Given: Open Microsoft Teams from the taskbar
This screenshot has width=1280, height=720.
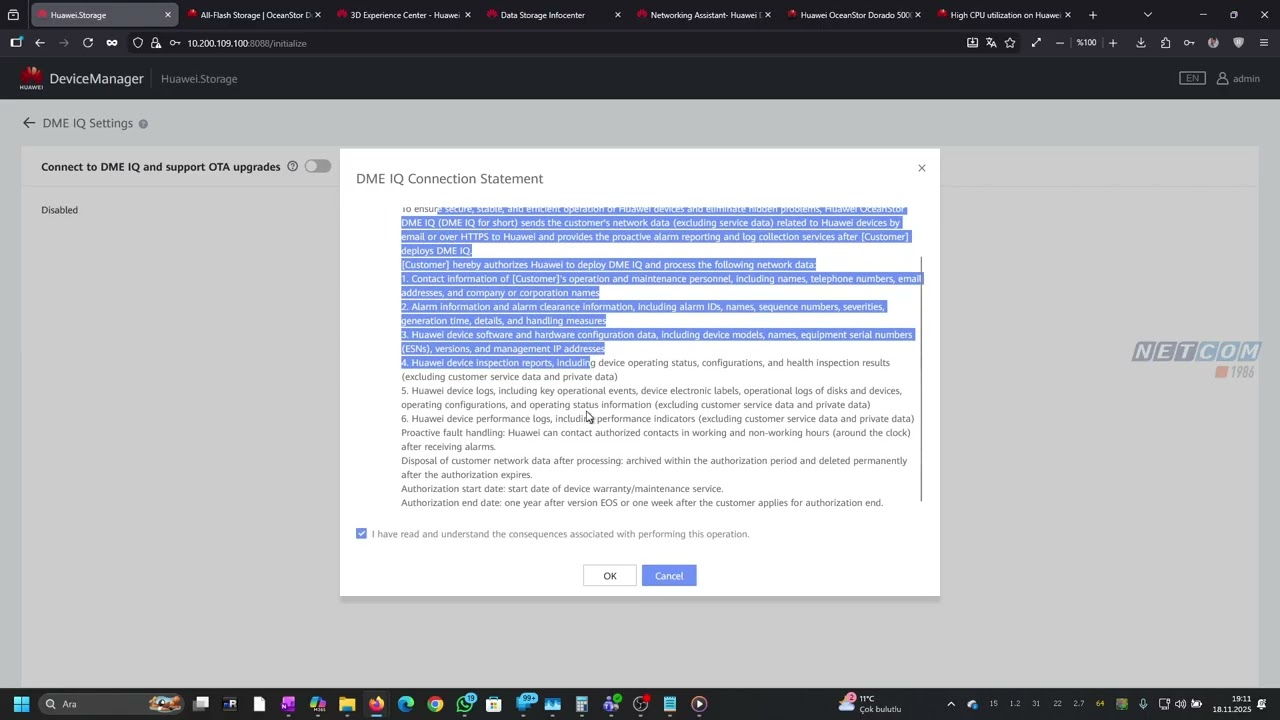Looking at the screenshot, I should pyautogui.click(x=611, y=704).
